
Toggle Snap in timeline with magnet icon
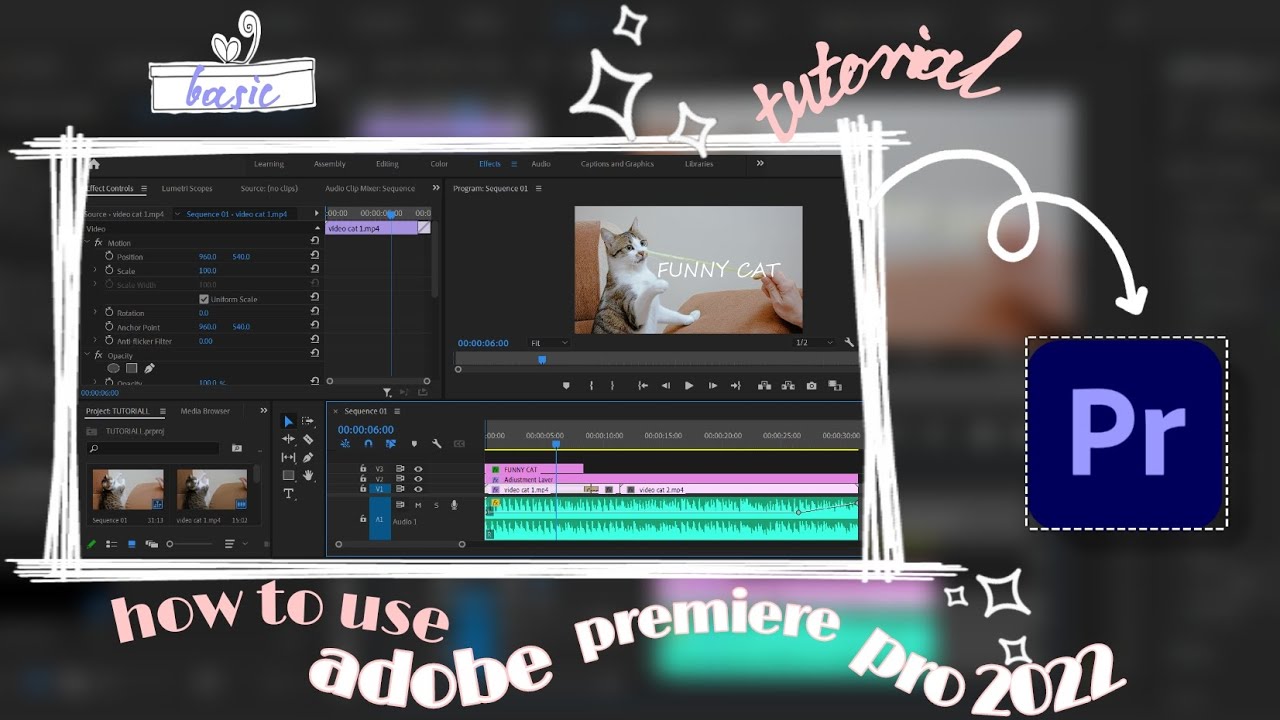coord(368,444)
